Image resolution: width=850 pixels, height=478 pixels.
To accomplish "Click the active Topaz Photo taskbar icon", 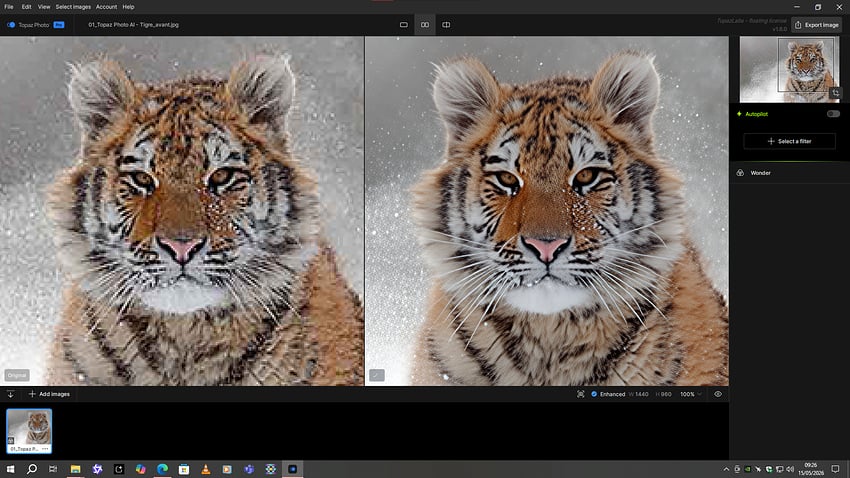I will tap(292, 469).
